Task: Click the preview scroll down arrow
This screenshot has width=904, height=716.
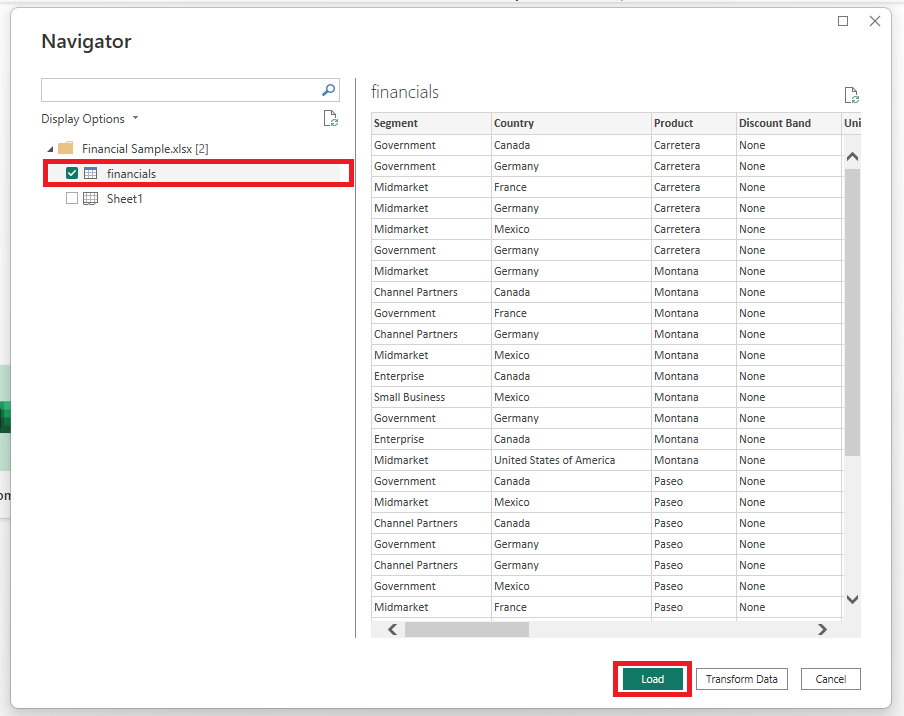Action: [x=852, y=600]
